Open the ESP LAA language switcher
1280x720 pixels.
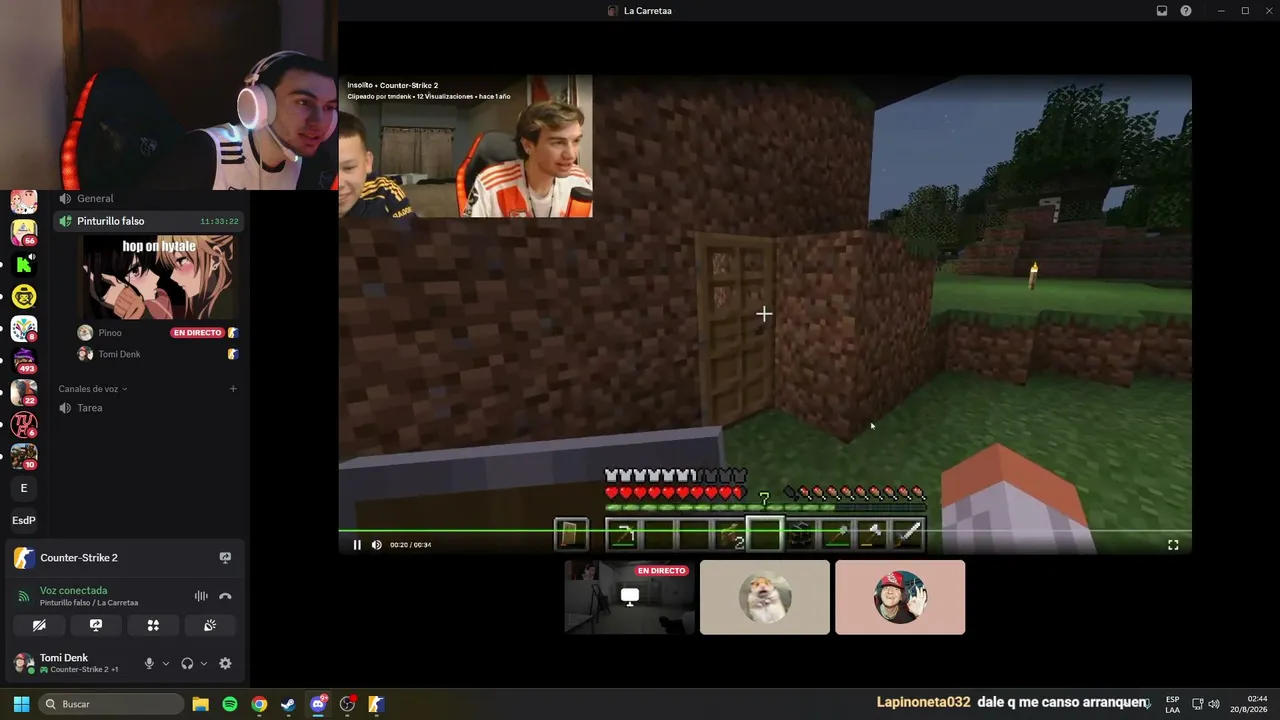click(x=1172, y=704)
